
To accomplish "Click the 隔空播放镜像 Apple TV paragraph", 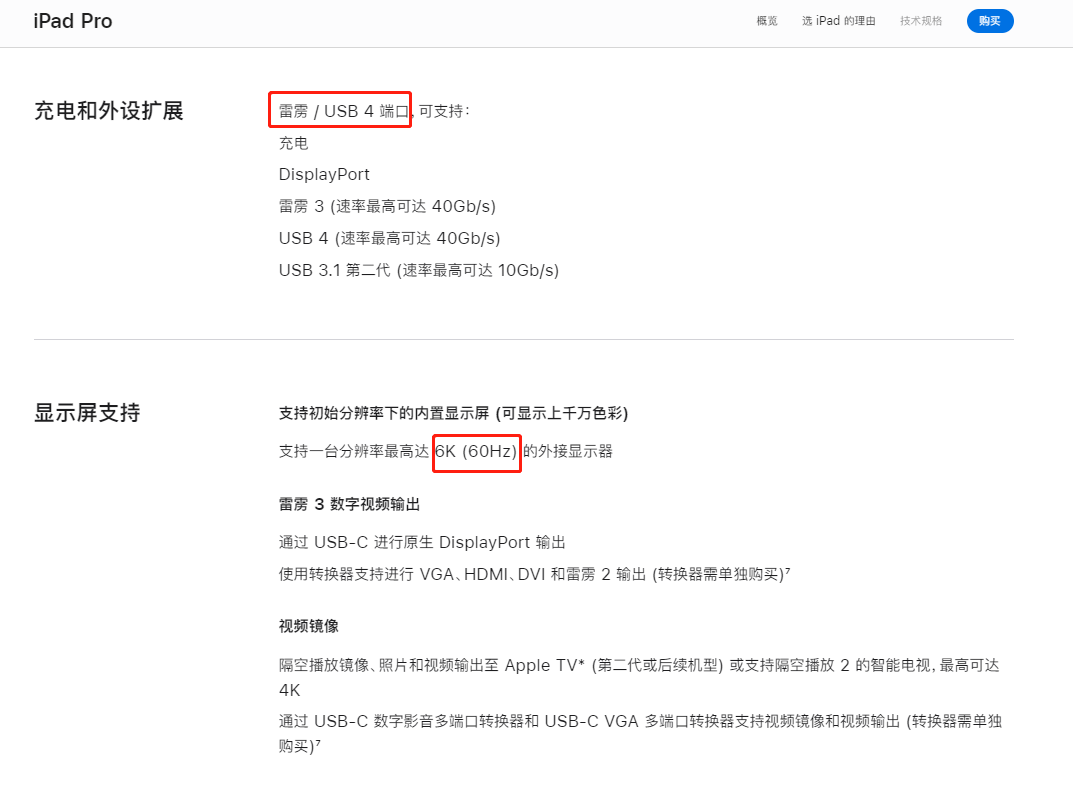I will [x=639, y=677].
